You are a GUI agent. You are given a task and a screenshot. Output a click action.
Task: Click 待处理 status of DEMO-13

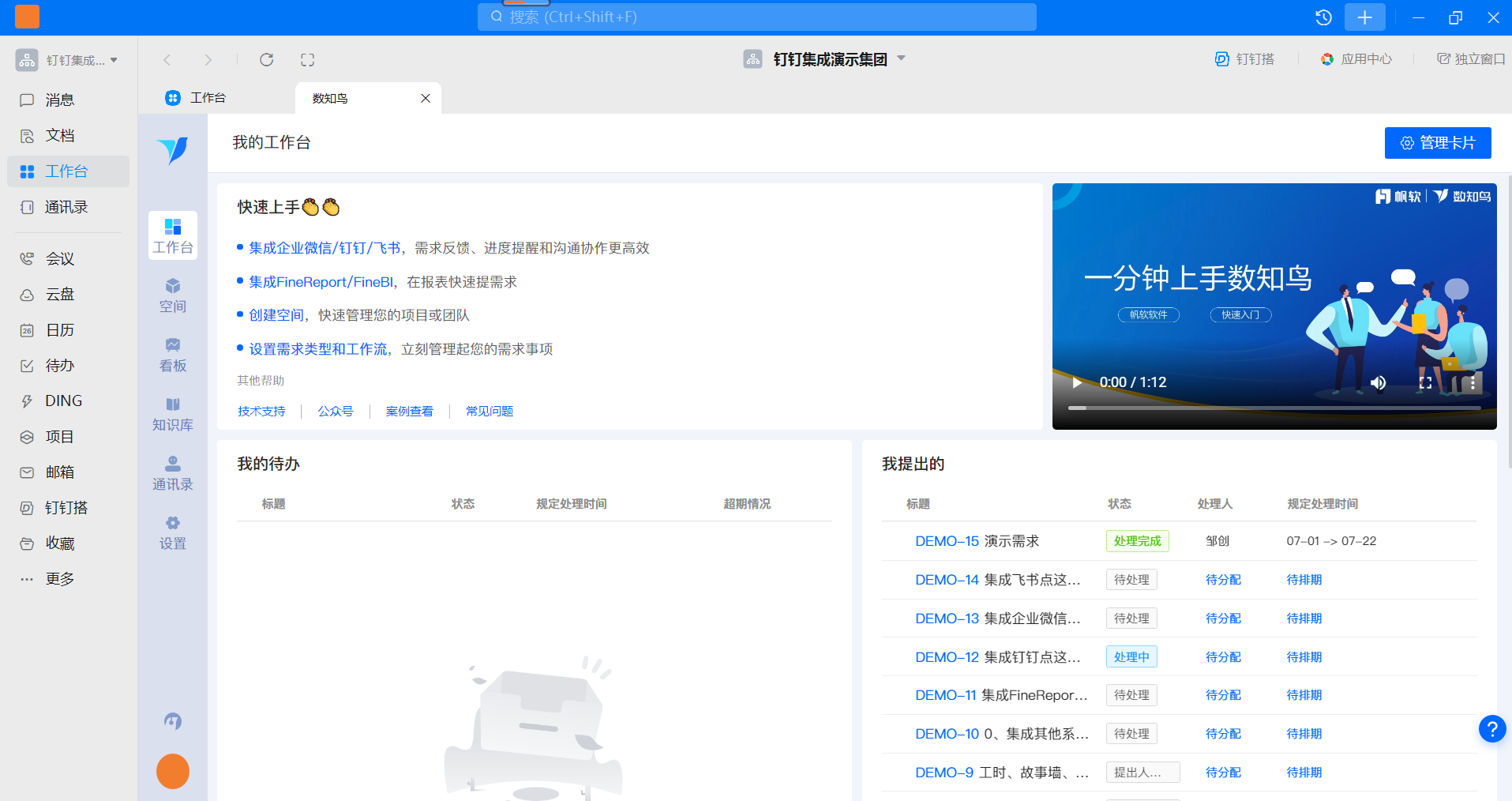coord(1131,619)
